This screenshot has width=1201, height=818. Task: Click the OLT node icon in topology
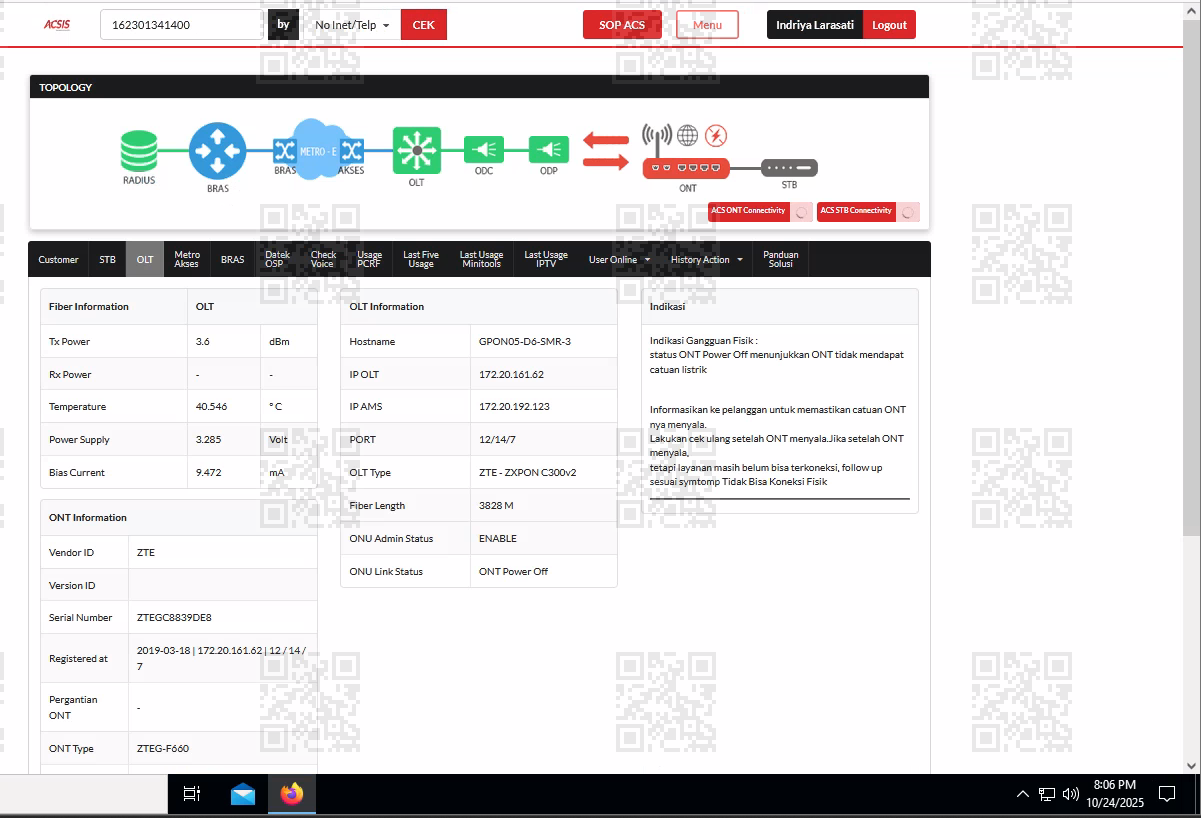click(417, 151)
